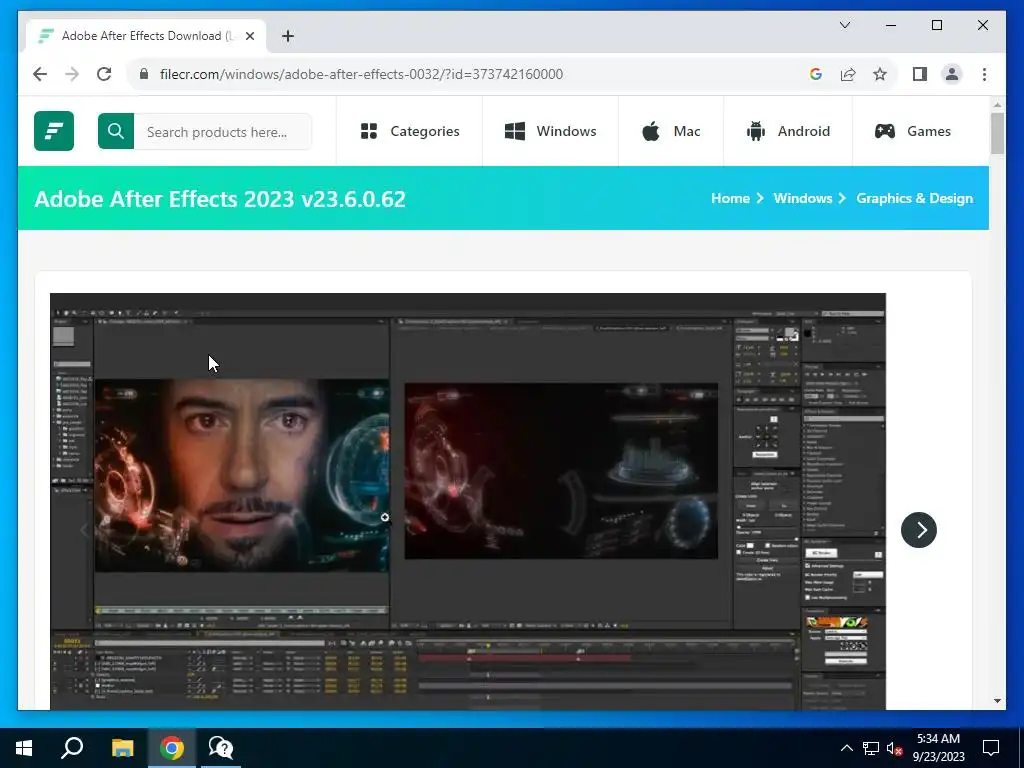Show next screenshot with the arrow button
Screen dimensions: 1024x768
click(x=918, y=530)
